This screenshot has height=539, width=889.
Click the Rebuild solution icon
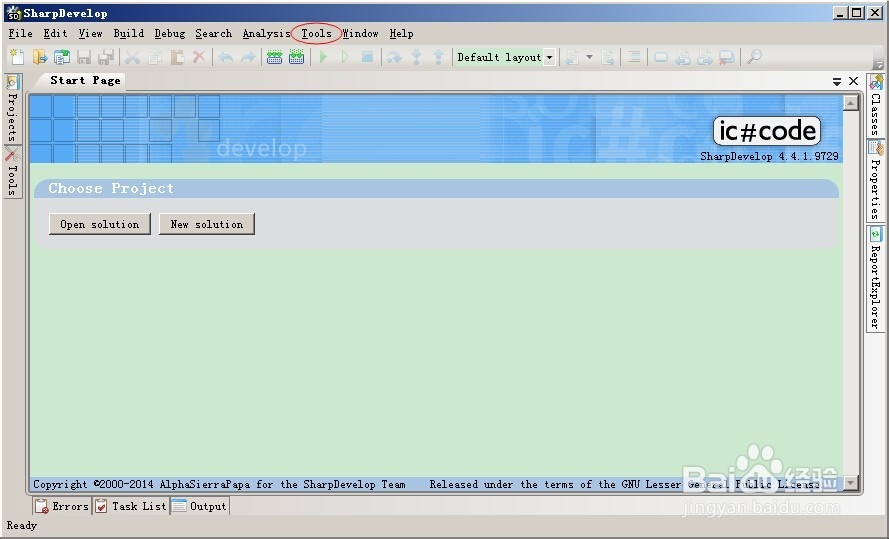point(297,57)
